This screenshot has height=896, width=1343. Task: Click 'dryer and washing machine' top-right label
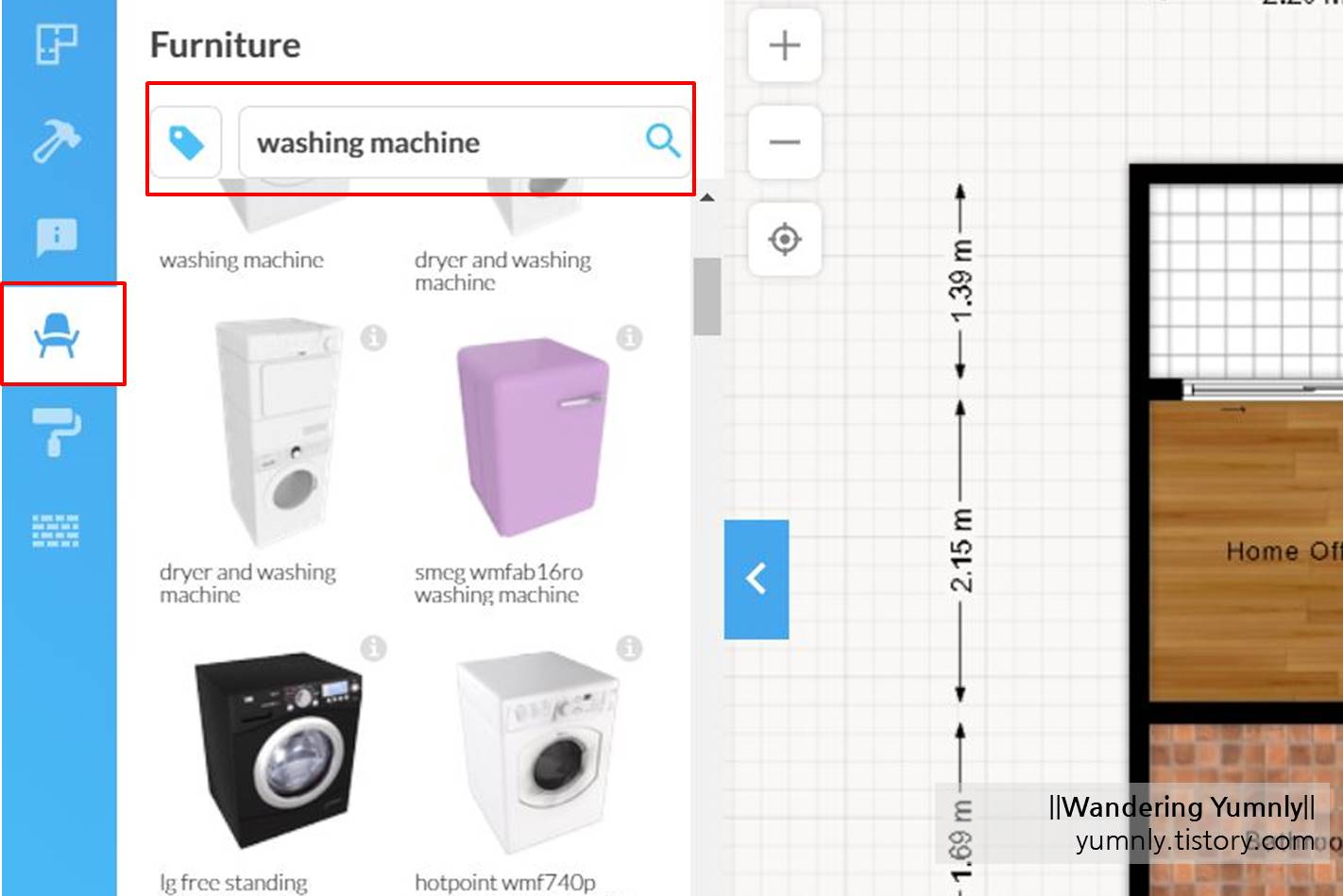[502, 271]
